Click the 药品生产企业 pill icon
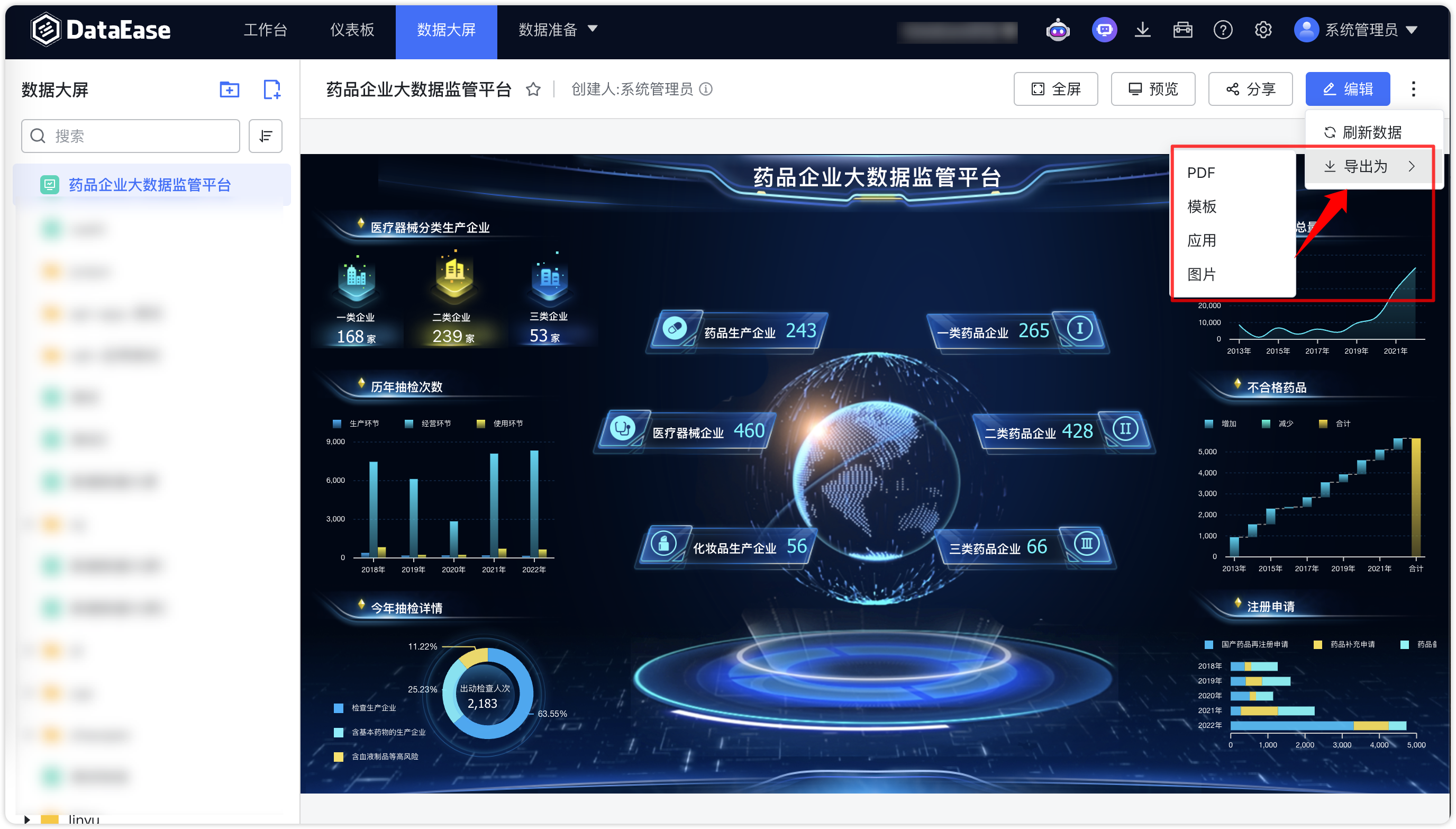The width and height of the screenshot is (1456, 829). [x=675, y=329]
